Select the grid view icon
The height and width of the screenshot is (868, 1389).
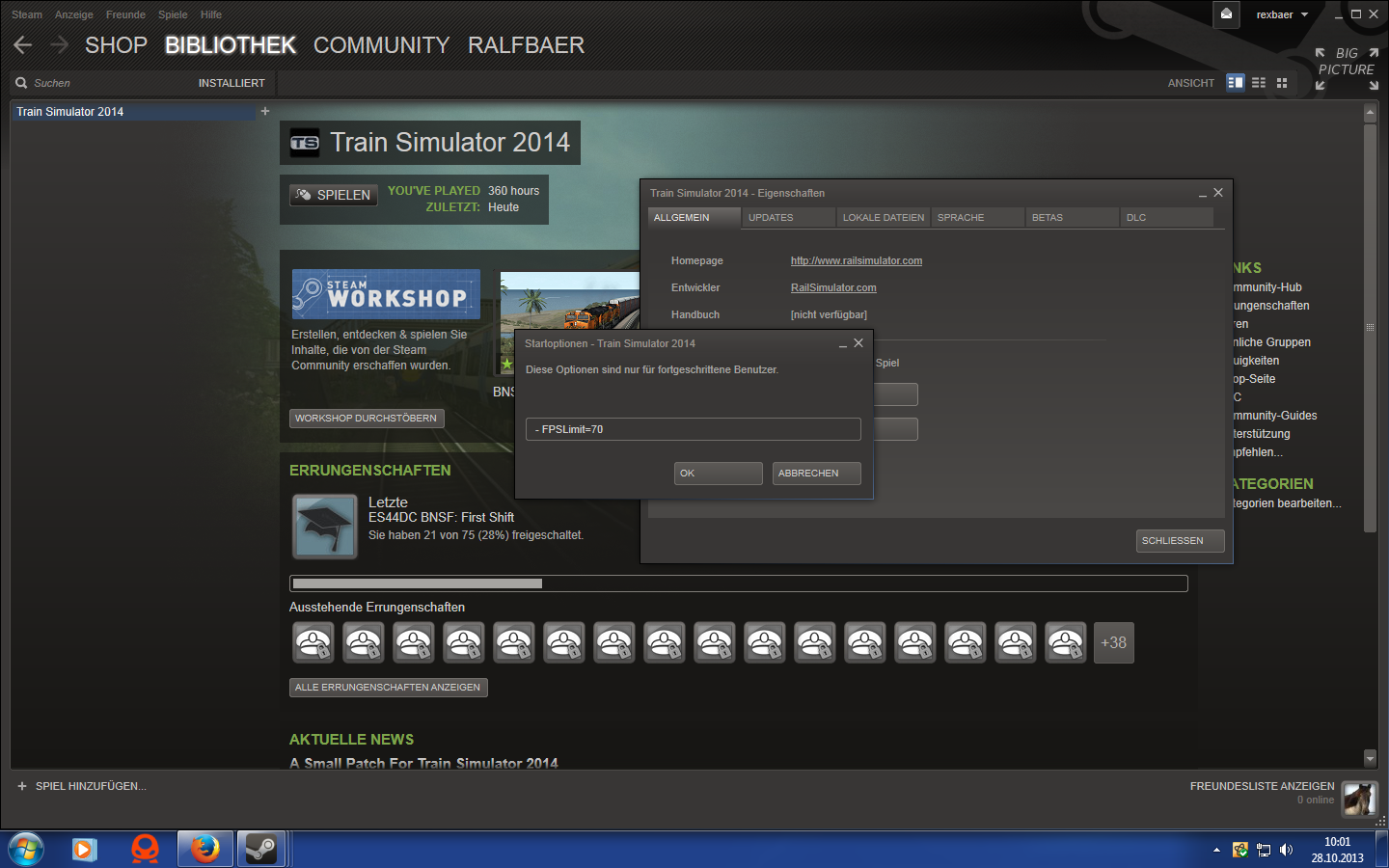coord(1282,83)
